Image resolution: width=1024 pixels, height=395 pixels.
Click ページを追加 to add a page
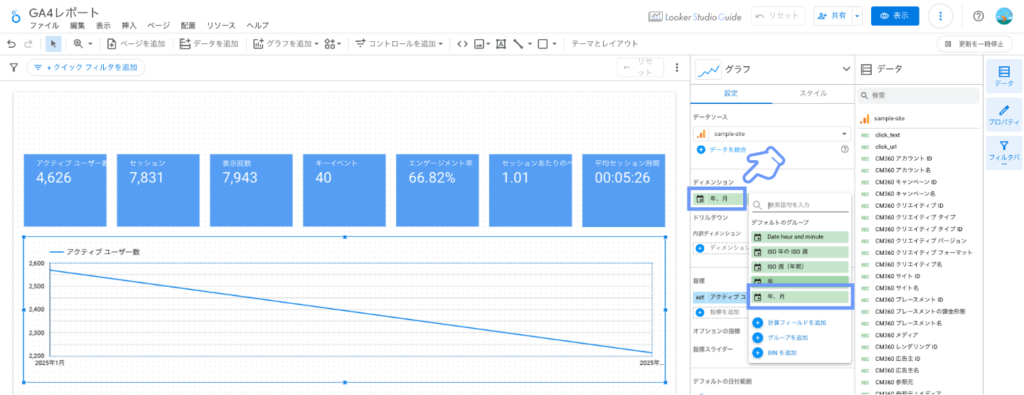click(136, 44)
